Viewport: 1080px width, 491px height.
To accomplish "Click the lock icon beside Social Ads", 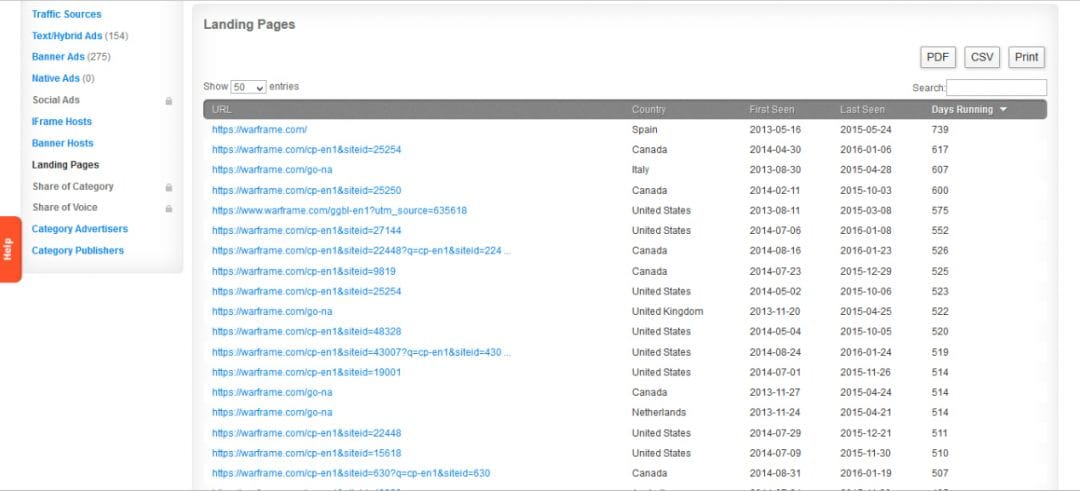I will [169, 101].
